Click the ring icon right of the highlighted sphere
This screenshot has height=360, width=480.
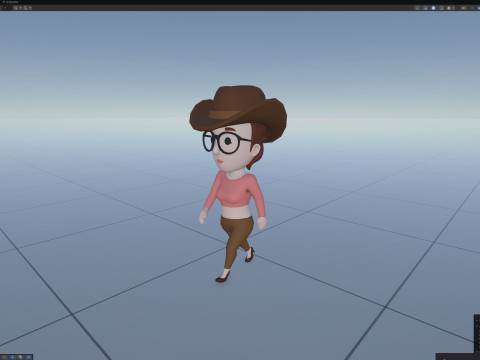[x=441, y=8]
